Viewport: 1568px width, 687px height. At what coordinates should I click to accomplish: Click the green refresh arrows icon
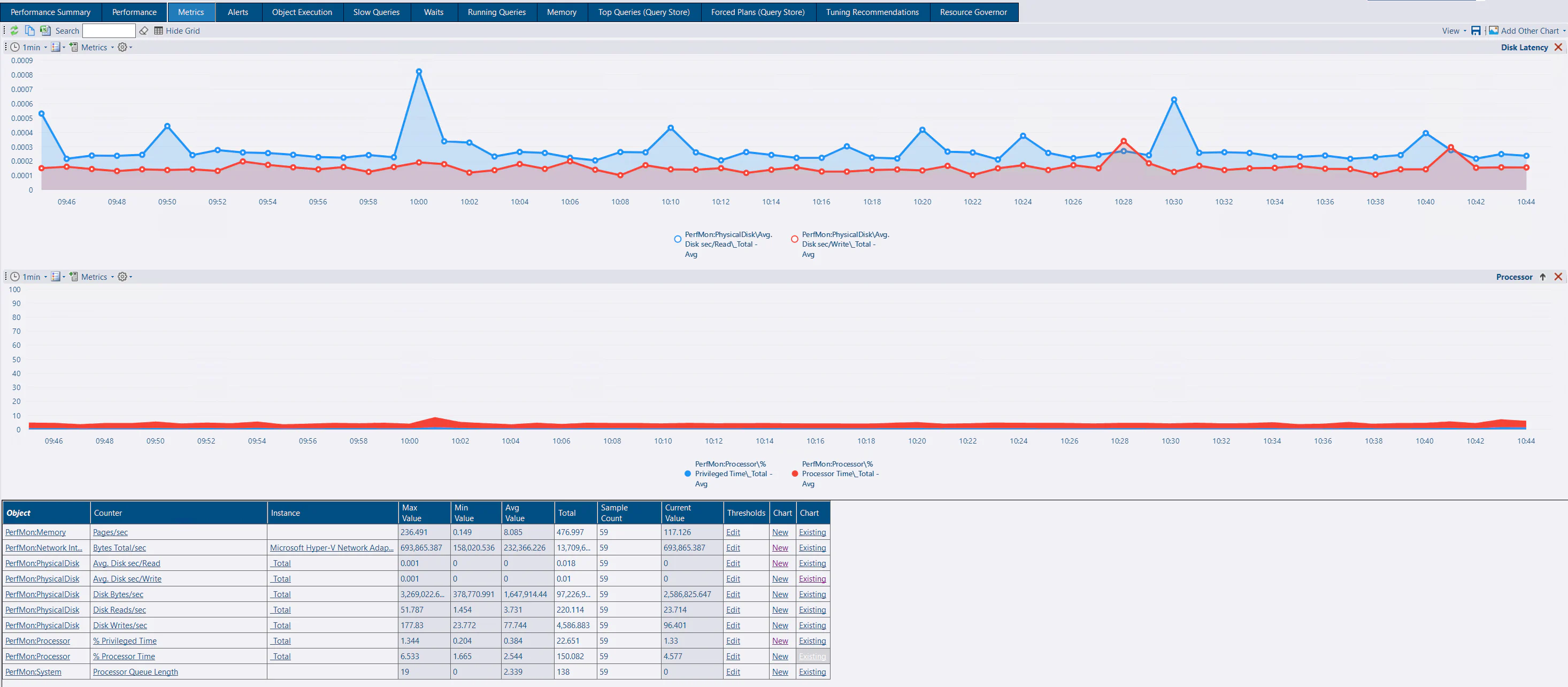click(14, 30)
